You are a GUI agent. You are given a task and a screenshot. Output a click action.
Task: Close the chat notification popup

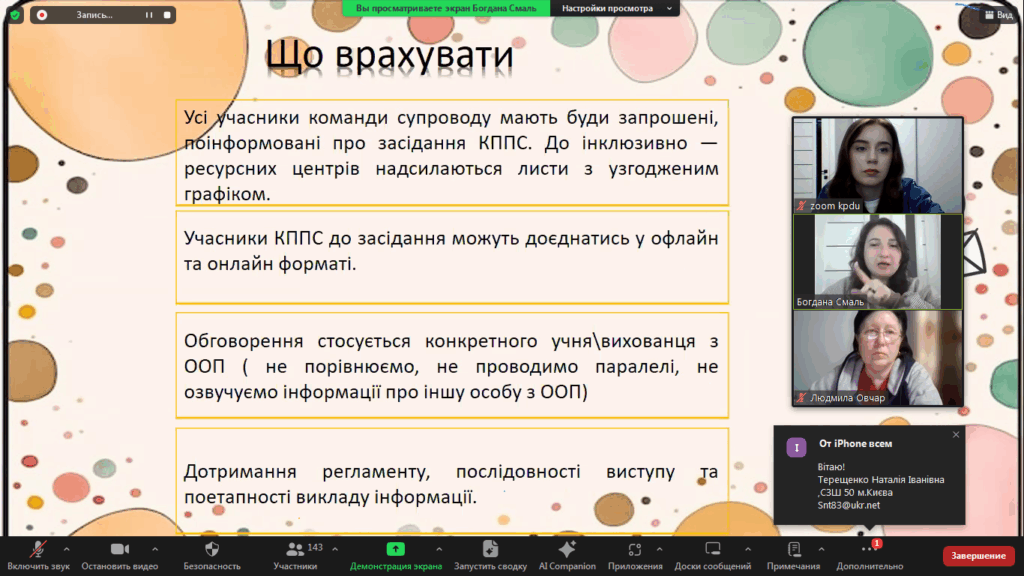955,435
